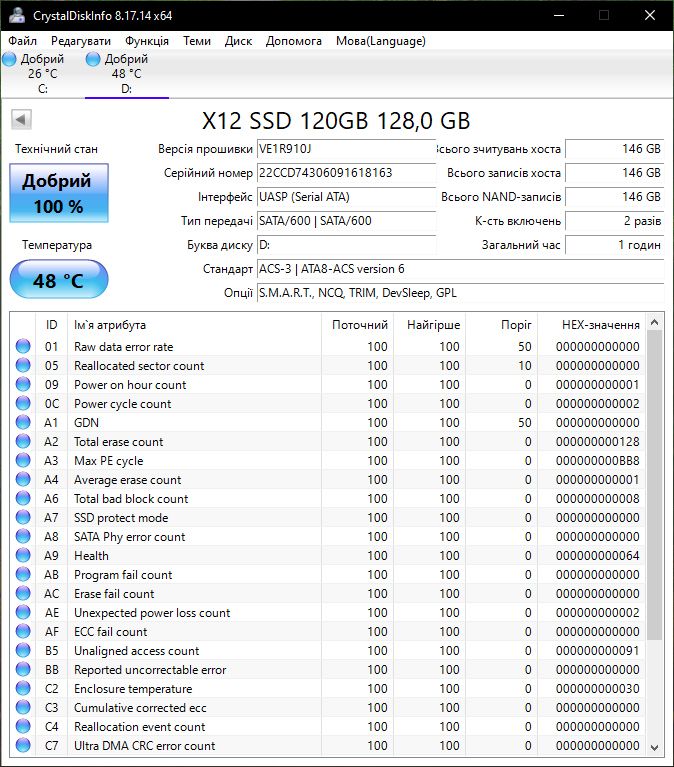Click the CrystalDiskInfo app icon in title bar

point(17,15)
